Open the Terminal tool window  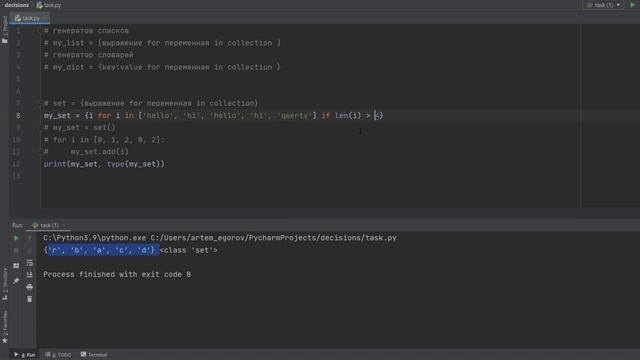[x=94, y=355]
